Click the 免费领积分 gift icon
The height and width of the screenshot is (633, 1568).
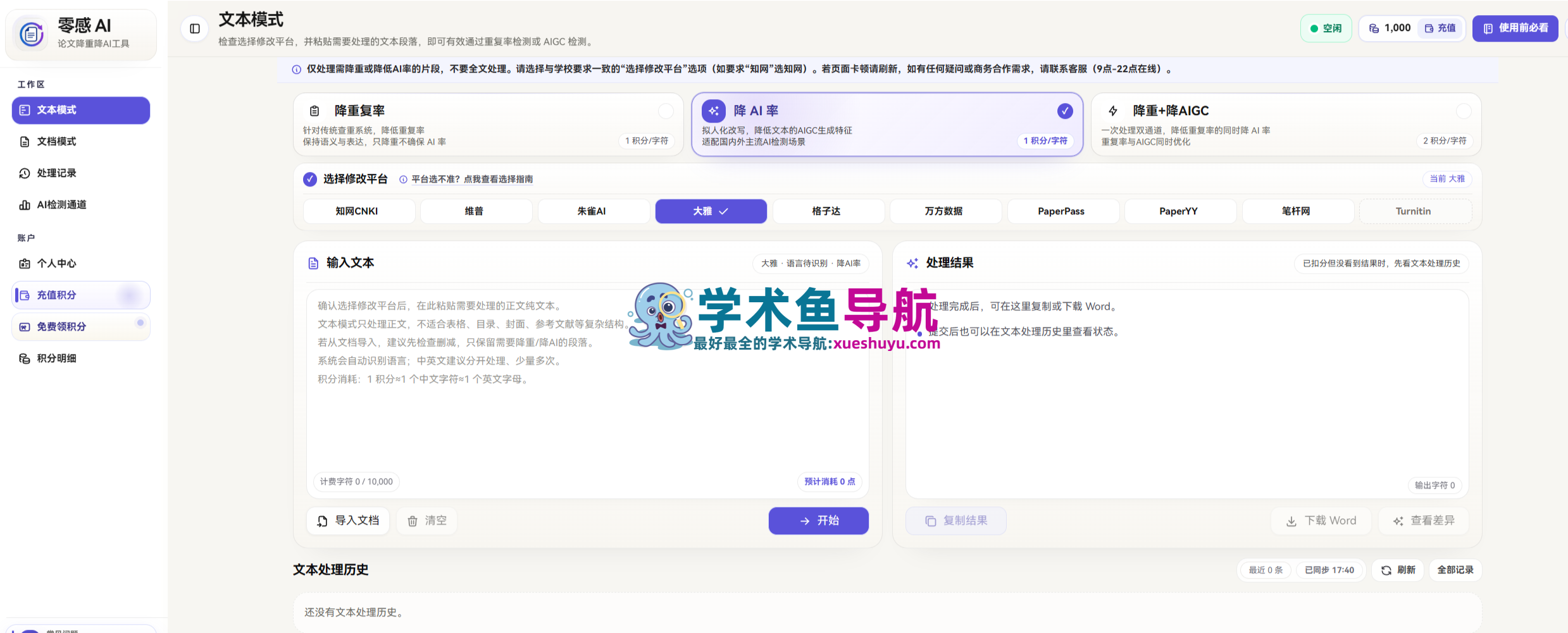click(x=25, y=327)
